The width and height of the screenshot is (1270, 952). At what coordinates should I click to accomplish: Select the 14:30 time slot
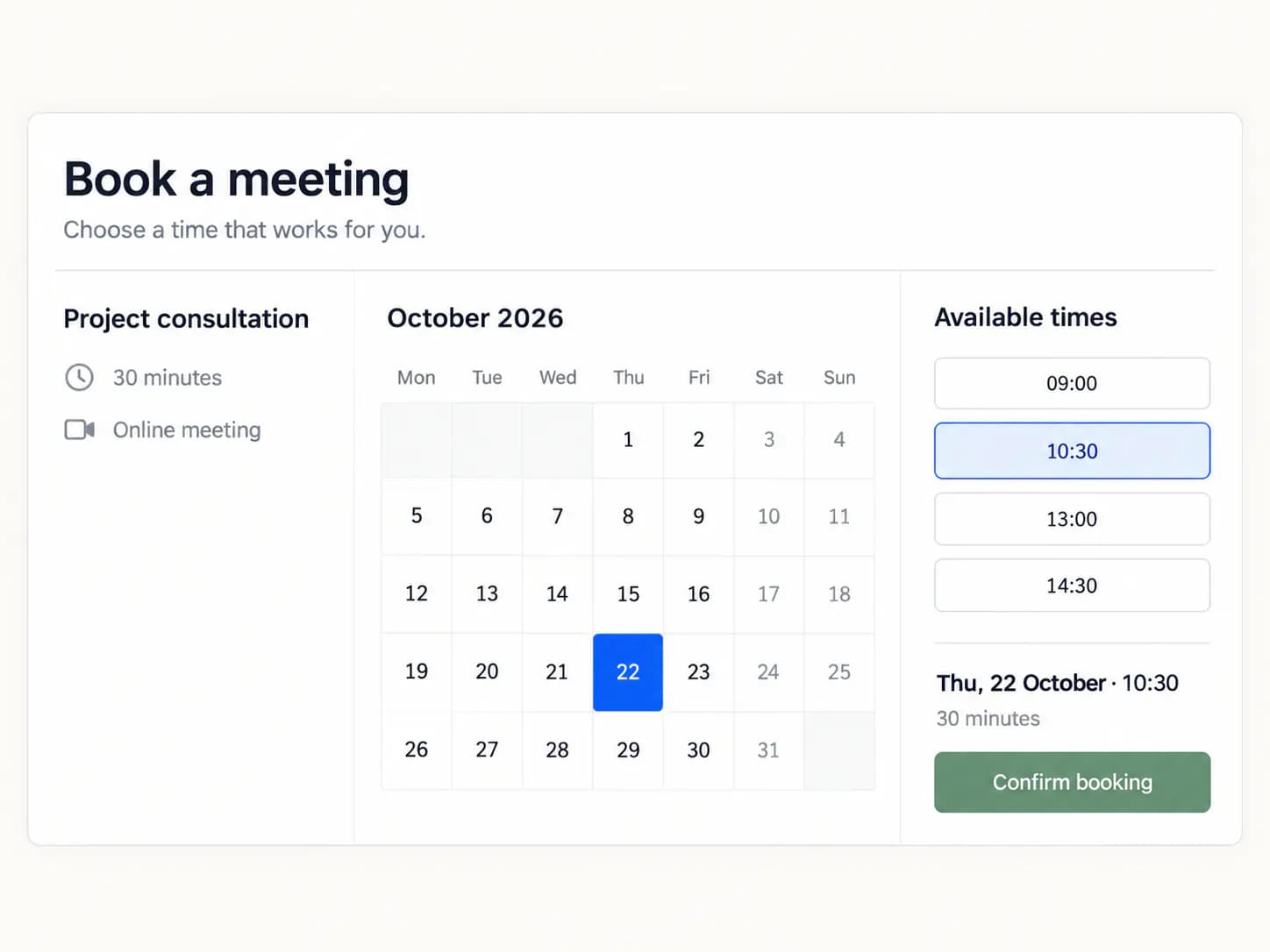pyautogui.click(x=1072, y=586)
